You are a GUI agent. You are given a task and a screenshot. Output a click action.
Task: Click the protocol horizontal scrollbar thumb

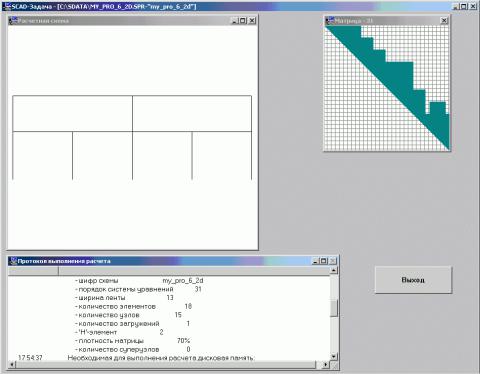[165, 365]
